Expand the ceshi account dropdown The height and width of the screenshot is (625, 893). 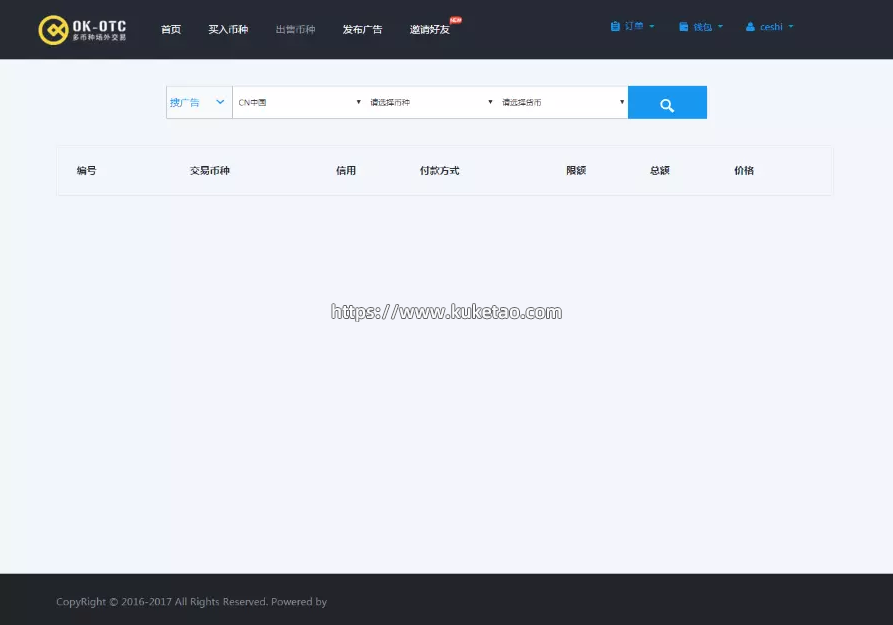point(769,27)
